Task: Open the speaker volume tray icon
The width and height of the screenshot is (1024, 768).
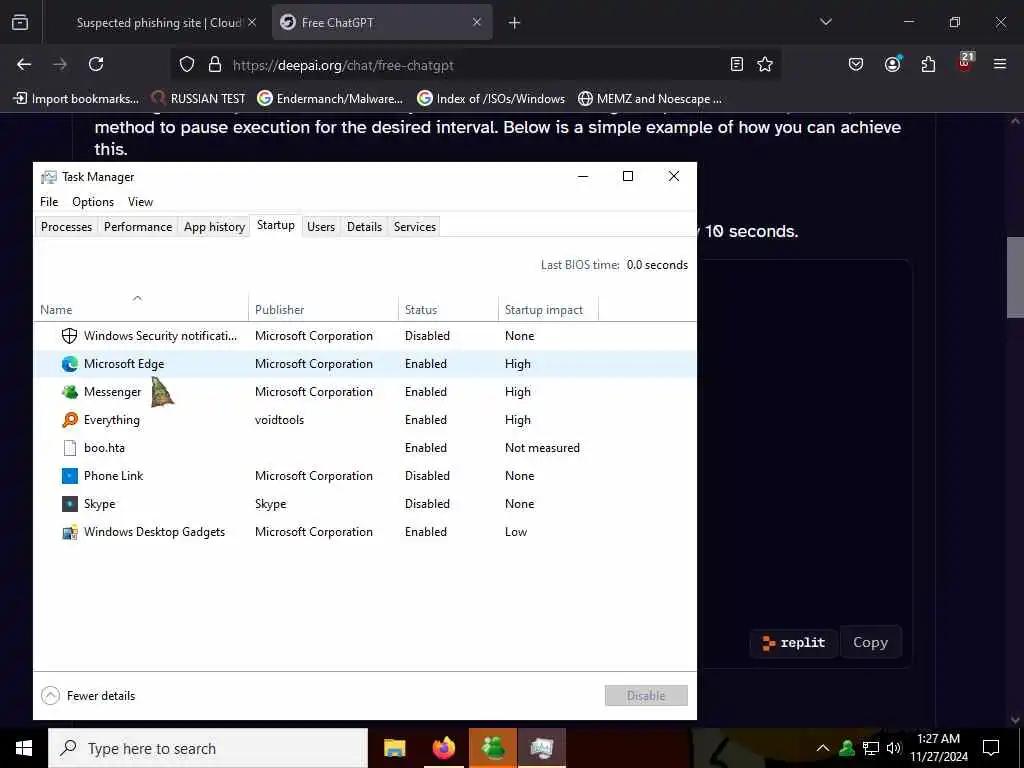Action: click(x=893, y=748)
